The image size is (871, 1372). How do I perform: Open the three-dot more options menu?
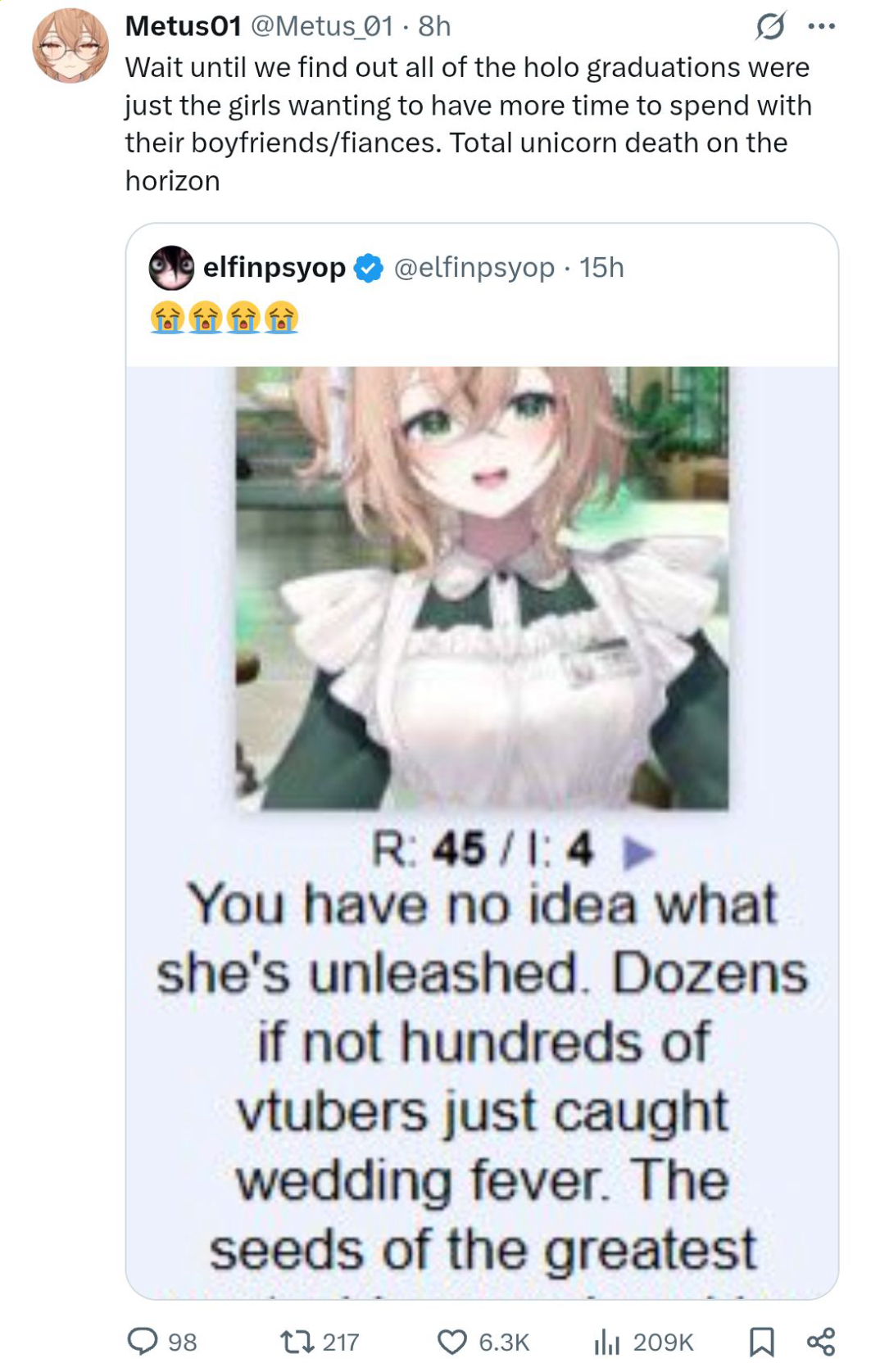[x=821, y=26]
